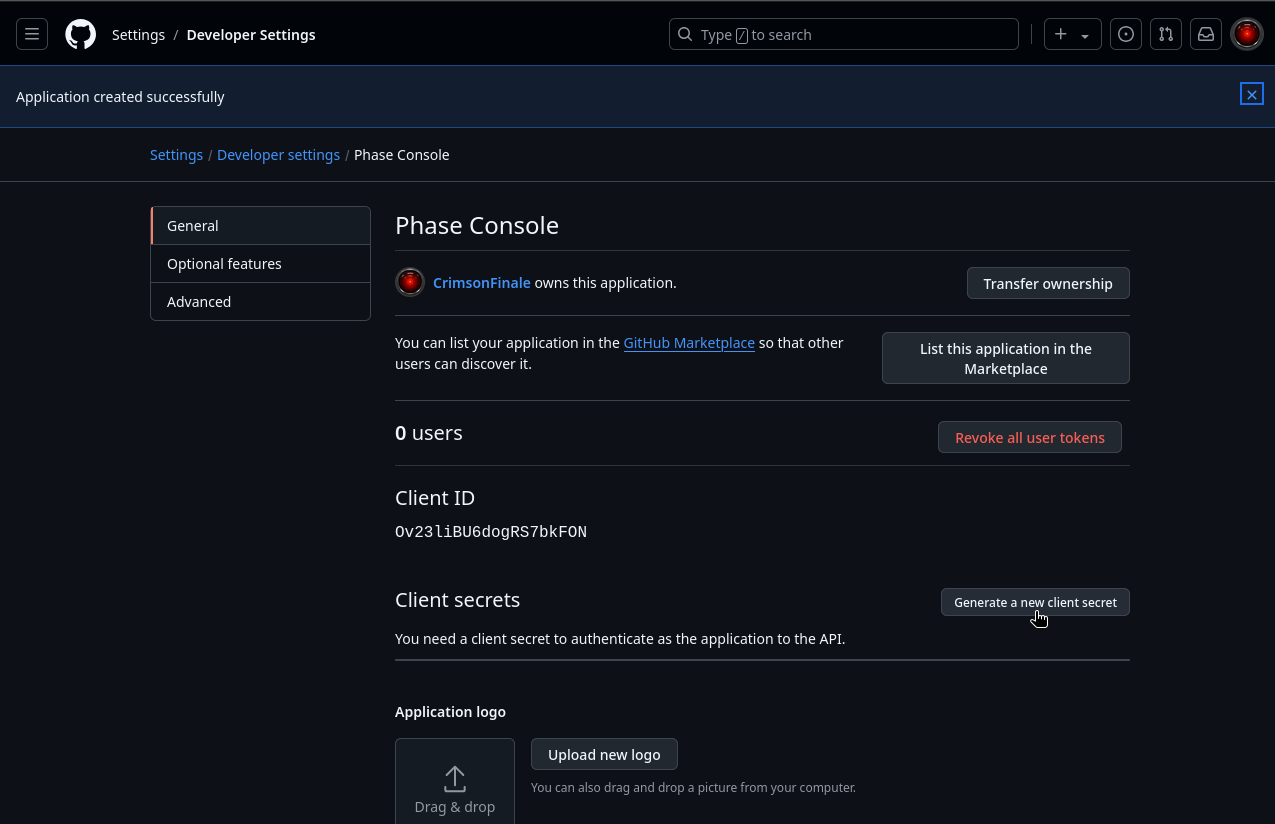Click Revoke all user tokens

[x=1030, y=437]
